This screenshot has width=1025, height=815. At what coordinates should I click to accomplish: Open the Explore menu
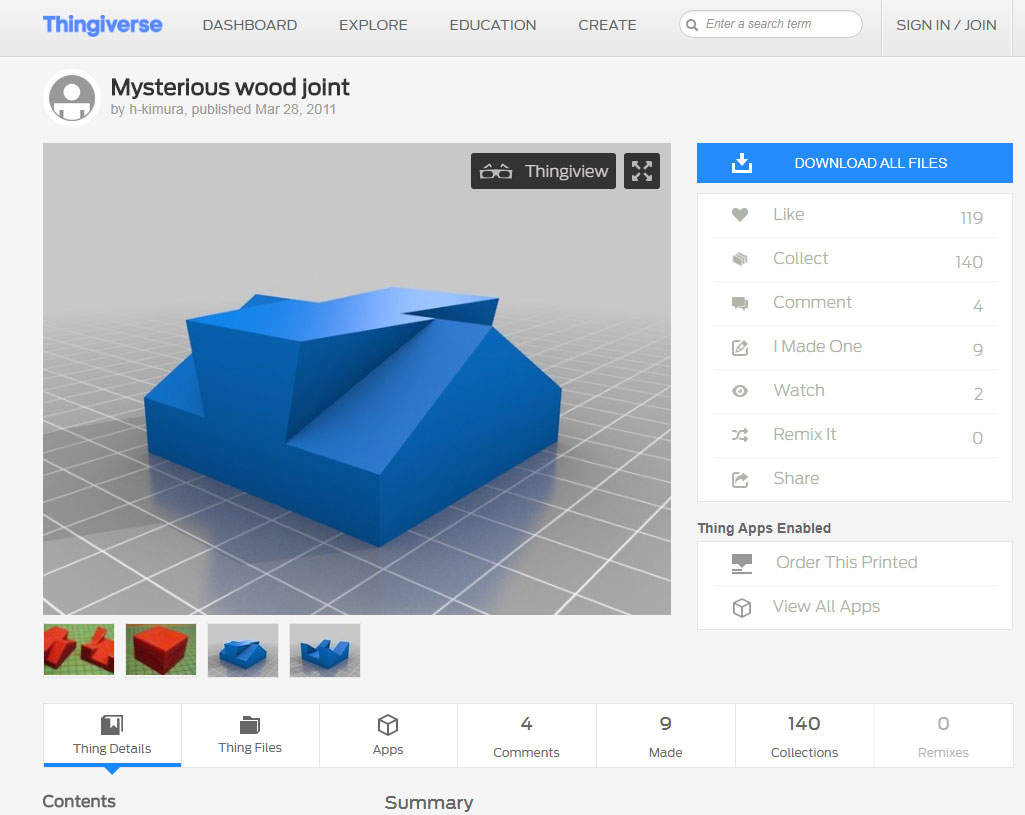point(373,25)
